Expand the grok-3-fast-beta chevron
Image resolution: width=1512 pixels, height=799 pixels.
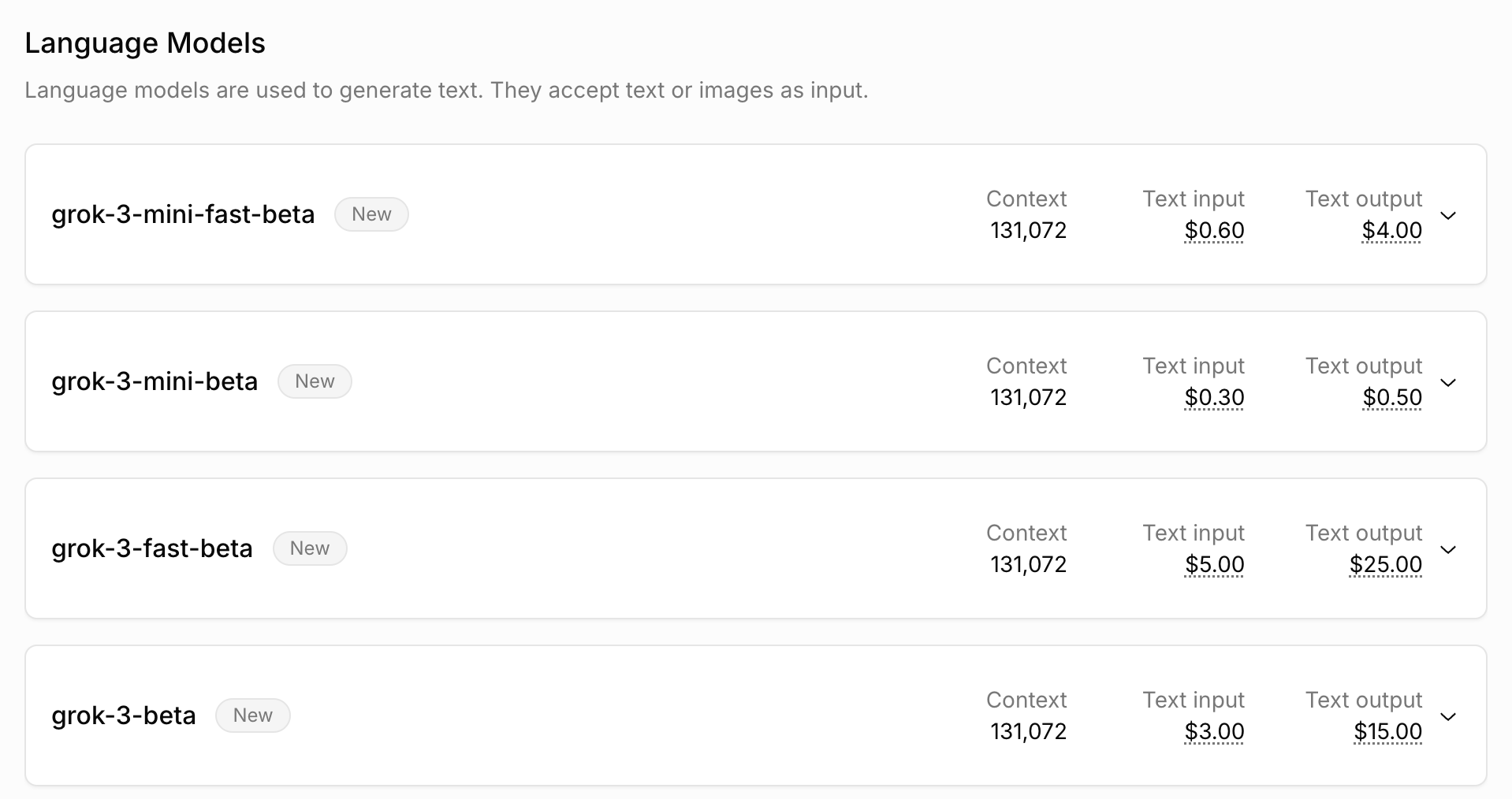click(1448, 549)
